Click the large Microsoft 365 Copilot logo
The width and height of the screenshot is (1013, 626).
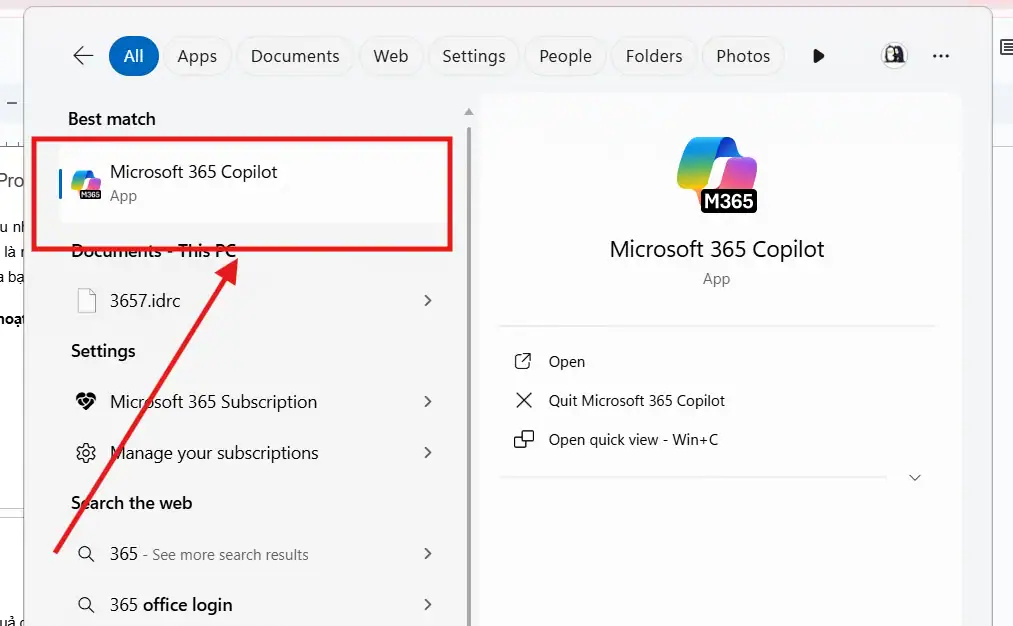[x=718, y=175]
